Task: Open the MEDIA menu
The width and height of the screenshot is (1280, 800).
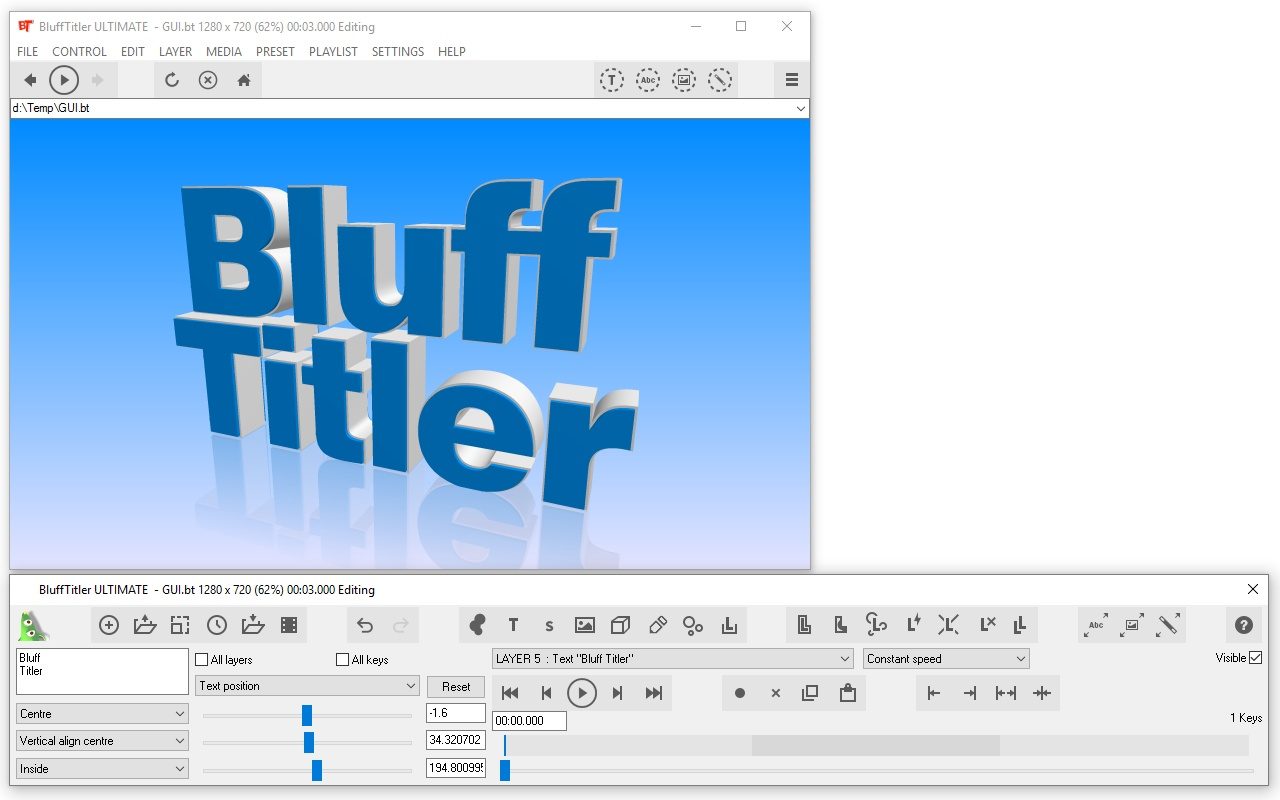Action: (x=224, y=51)
